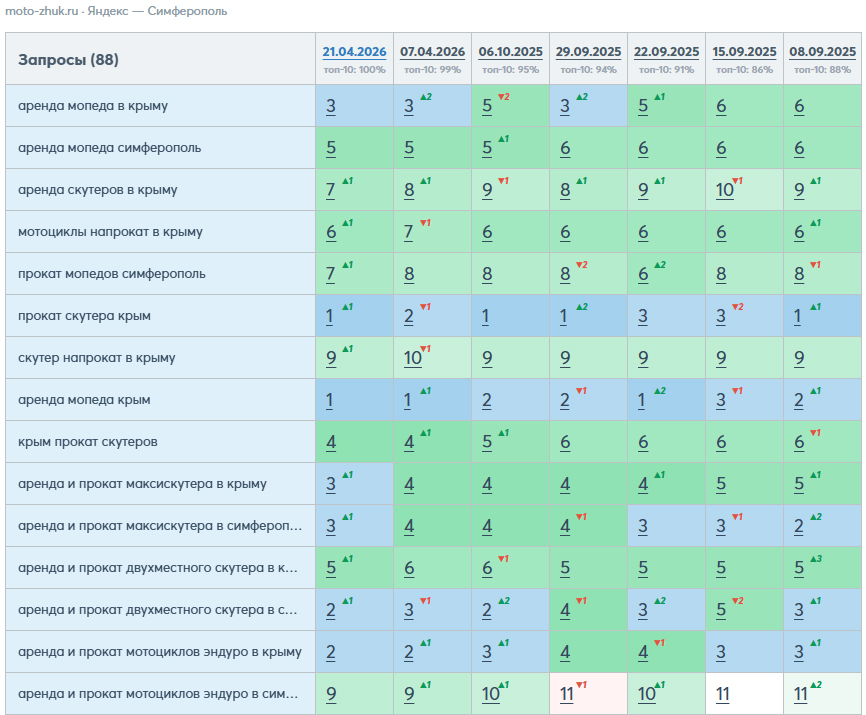Open the 15.09.2025 date header
This screenshot has height=715, width=866.
[x=744, y=52]
